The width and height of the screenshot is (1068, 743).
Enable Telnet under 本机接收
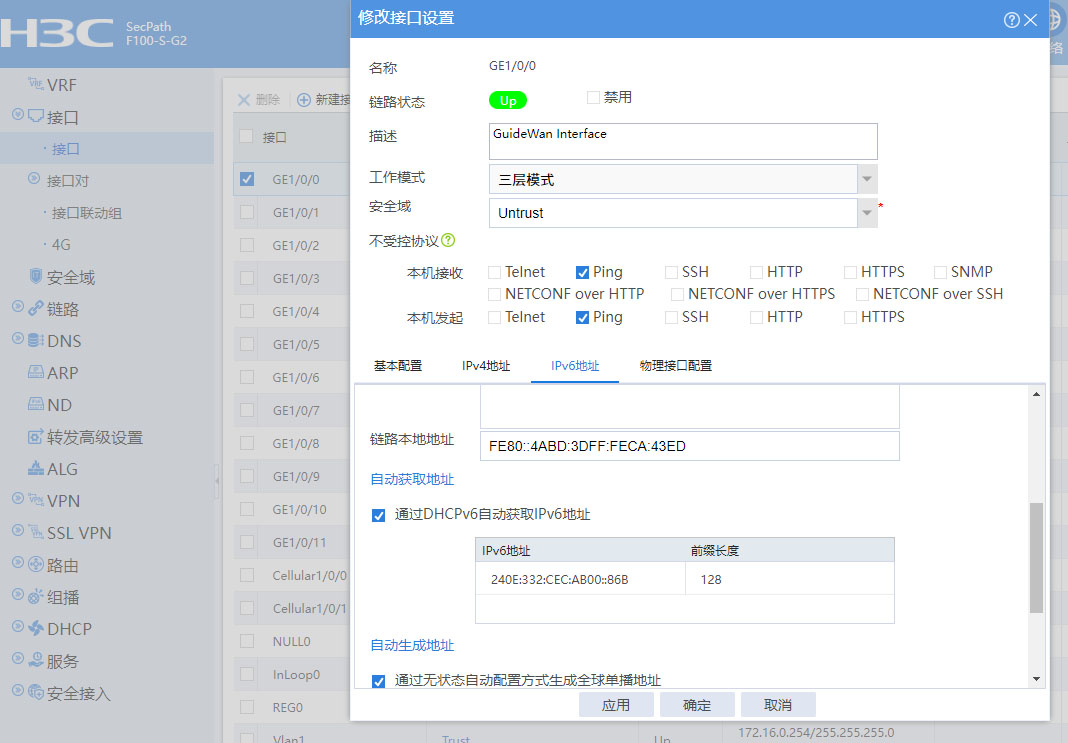pyautogui.click(x=494, y=272)
